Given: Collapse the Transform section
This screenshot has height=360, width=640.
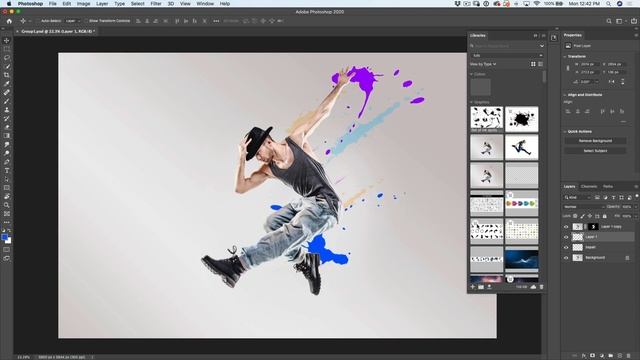Looking at the screenshot, I should [x=565, y=56].
